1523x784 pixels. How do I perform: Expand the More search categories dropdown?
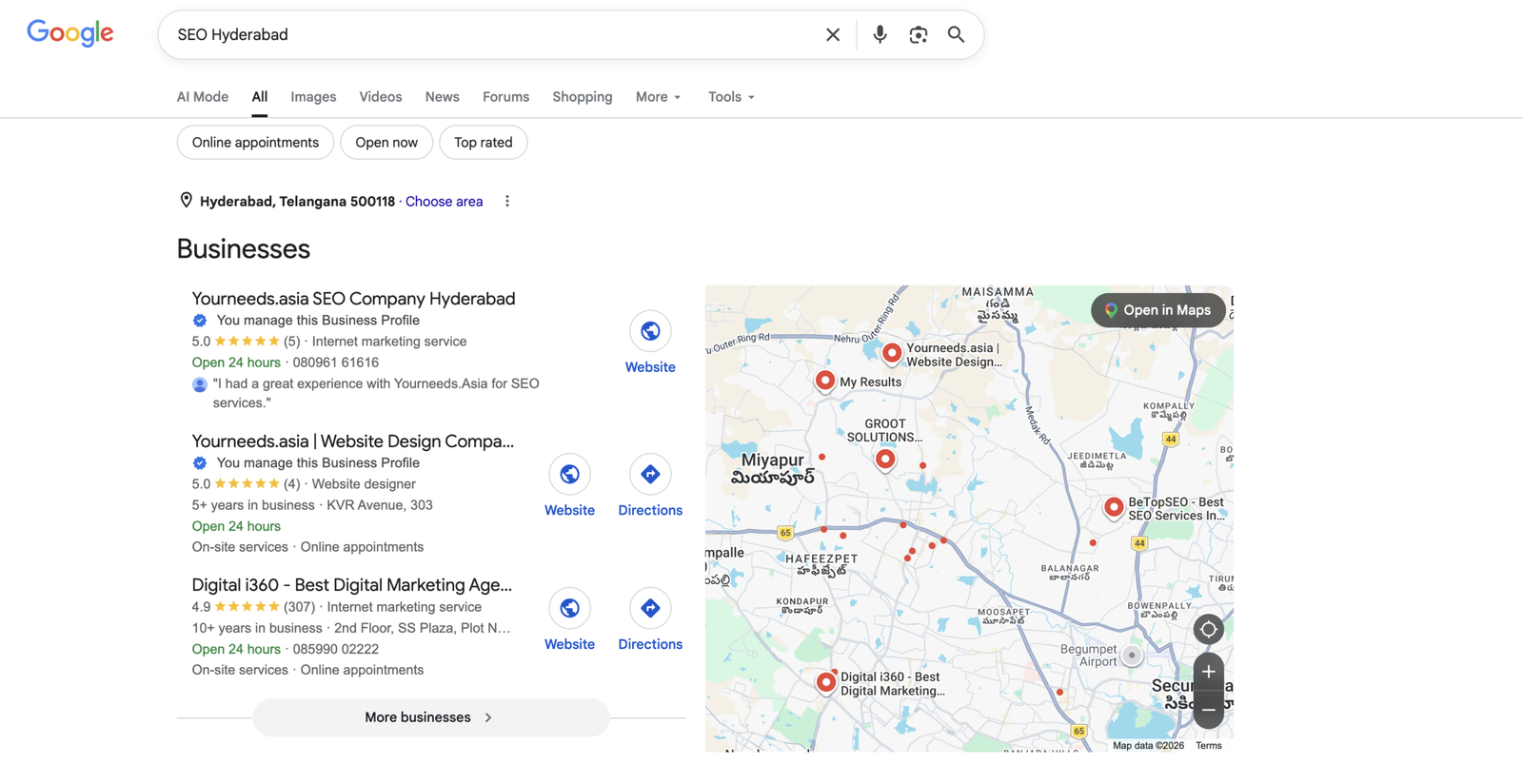coord(658,97)
